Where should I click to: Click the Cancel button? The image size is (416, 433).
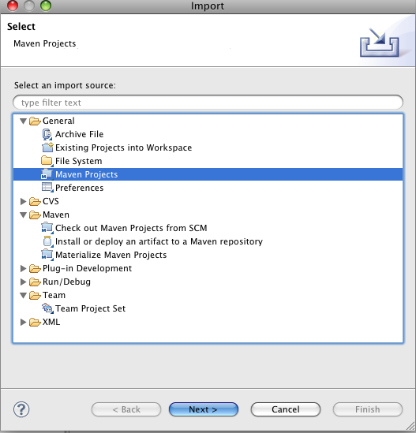pos(285,409)
